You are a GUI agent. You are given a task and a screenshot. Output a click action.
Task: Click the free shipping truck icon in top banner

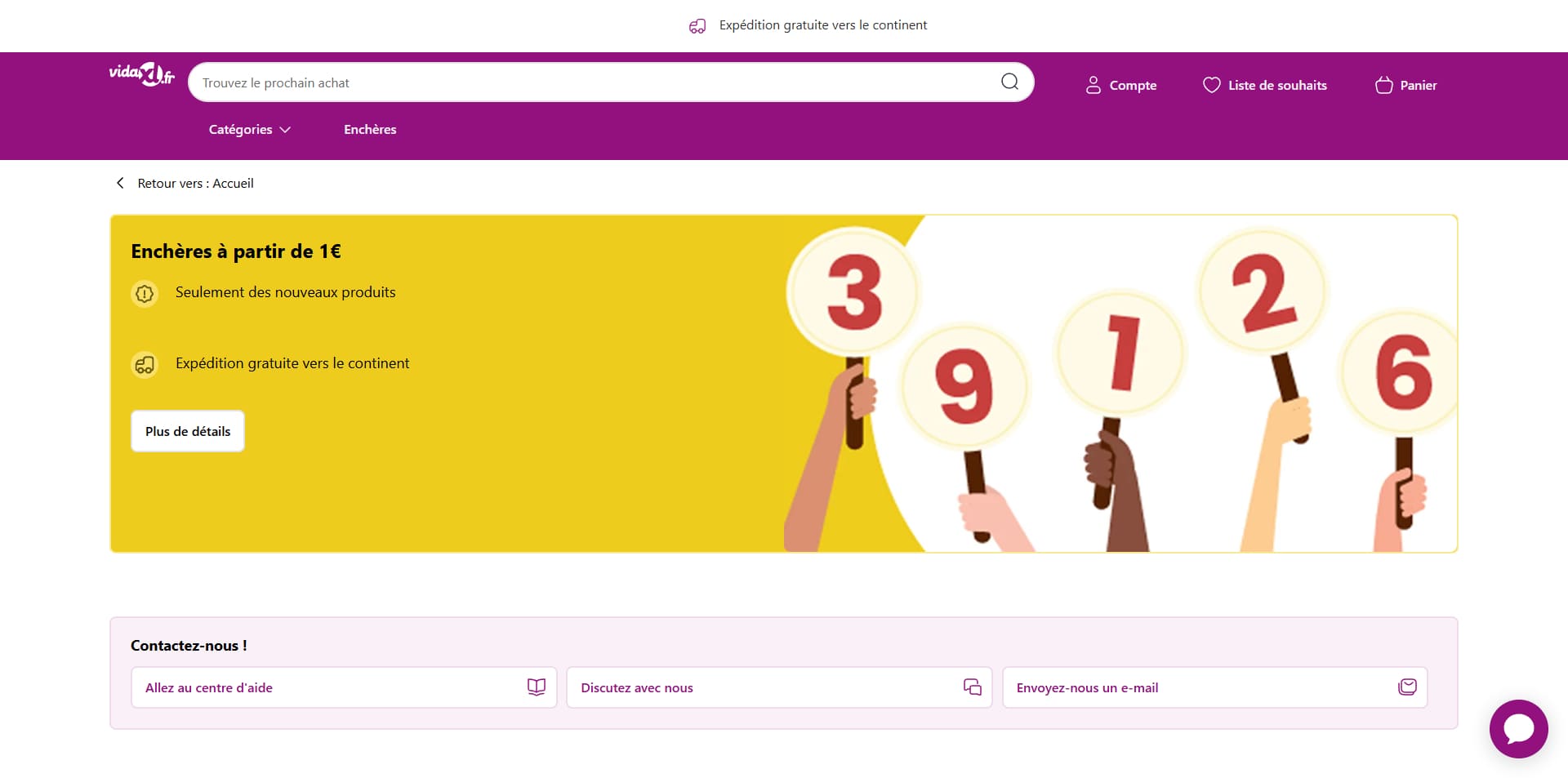[697, 26]
